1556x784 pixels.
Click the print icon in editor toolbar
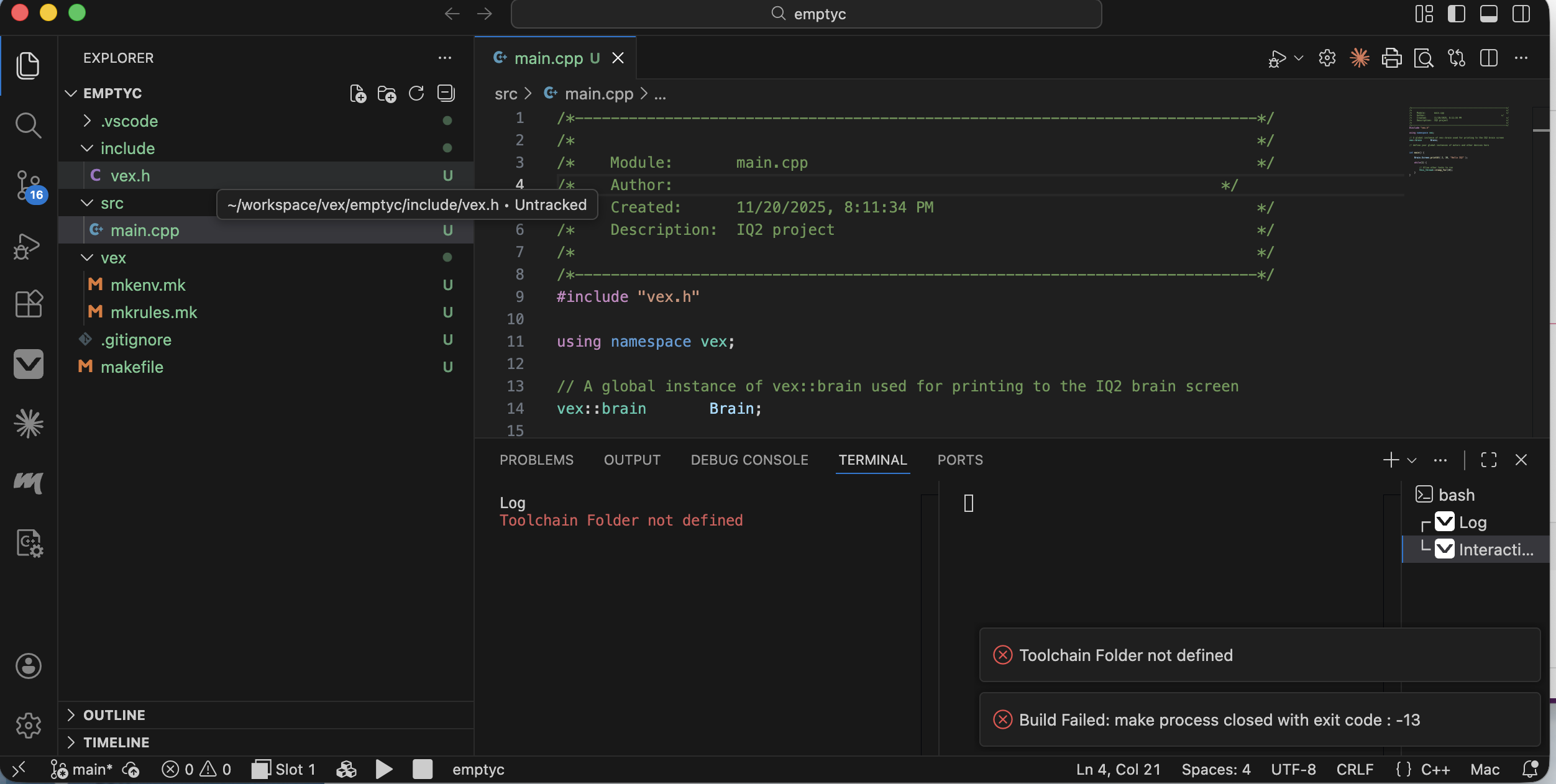tap(1392, 58)
